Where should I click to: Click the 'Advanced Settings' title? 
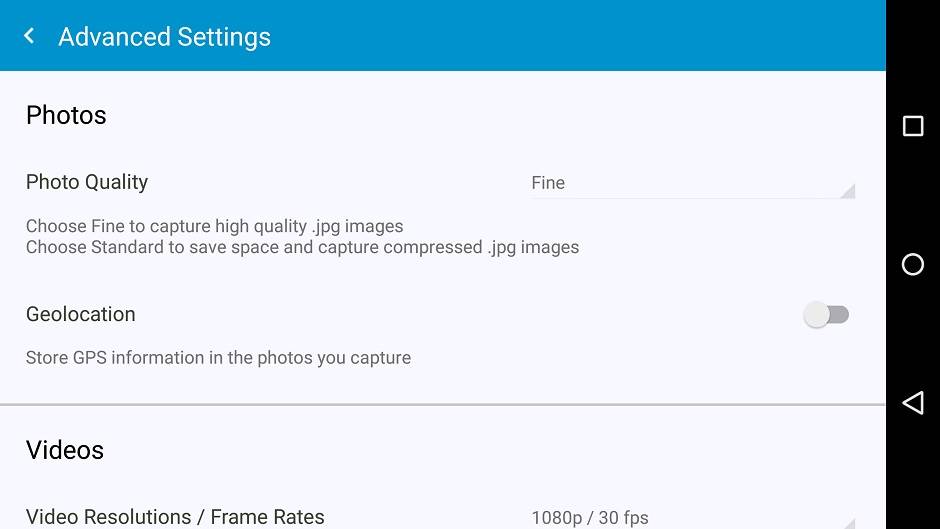[x=164, y=37]
